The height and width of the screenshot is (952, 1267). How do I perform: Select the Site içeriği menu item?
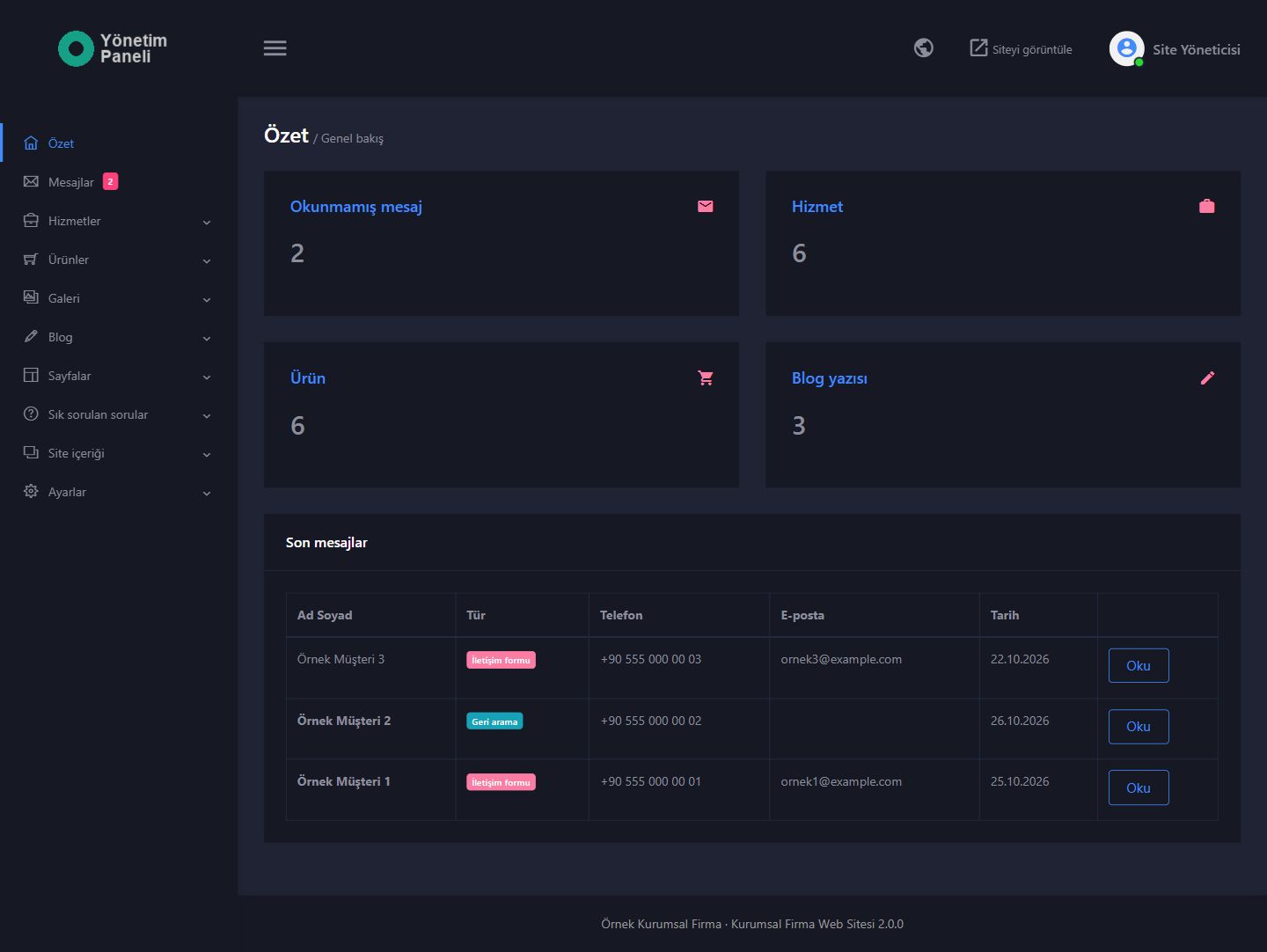(x=119, y=452)
